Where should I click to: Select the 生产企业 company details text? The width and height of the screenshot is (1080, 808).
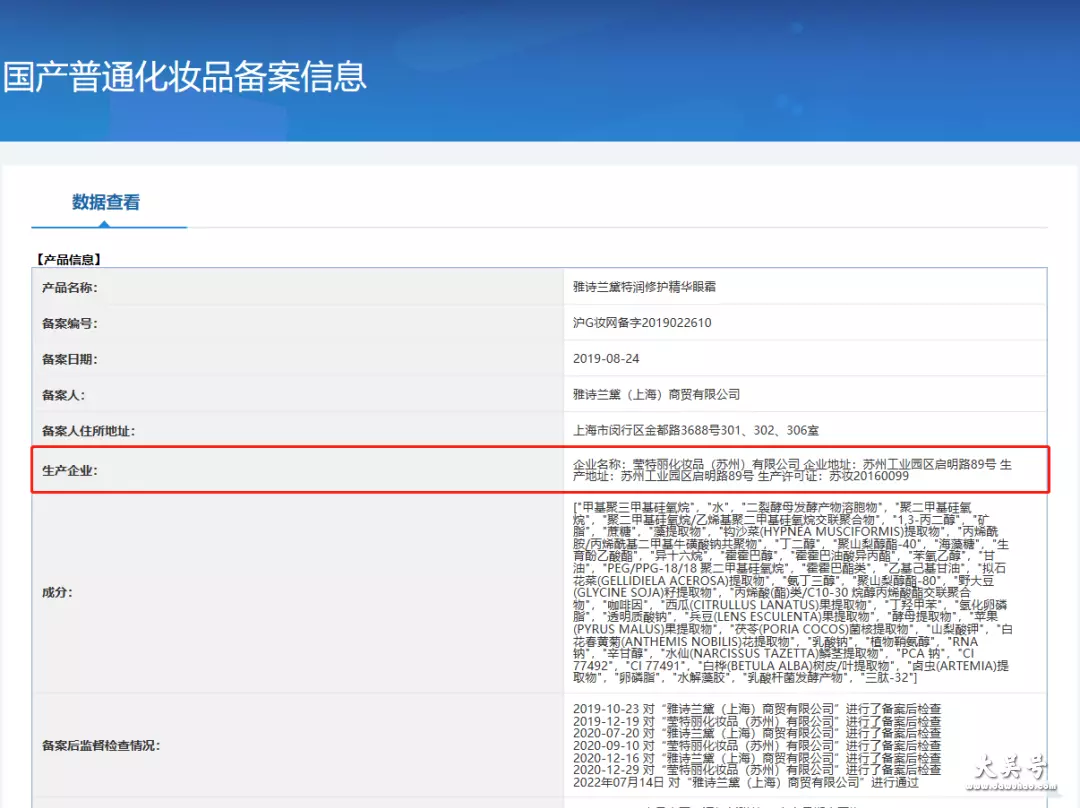tap(792, 470)
